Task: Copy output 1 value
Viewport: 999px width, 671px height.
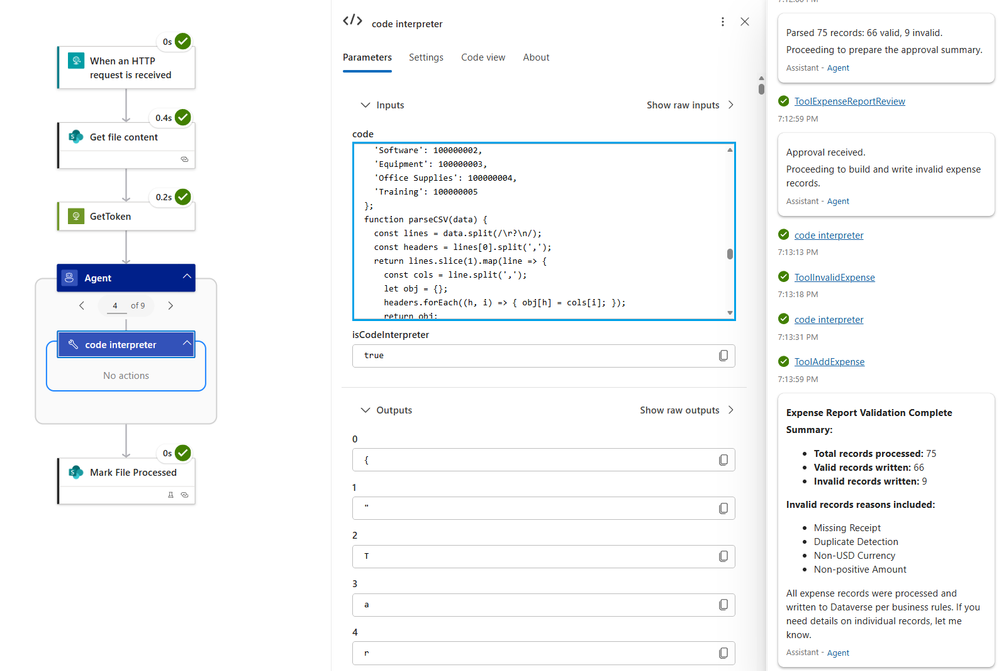Action: point(723,508)
